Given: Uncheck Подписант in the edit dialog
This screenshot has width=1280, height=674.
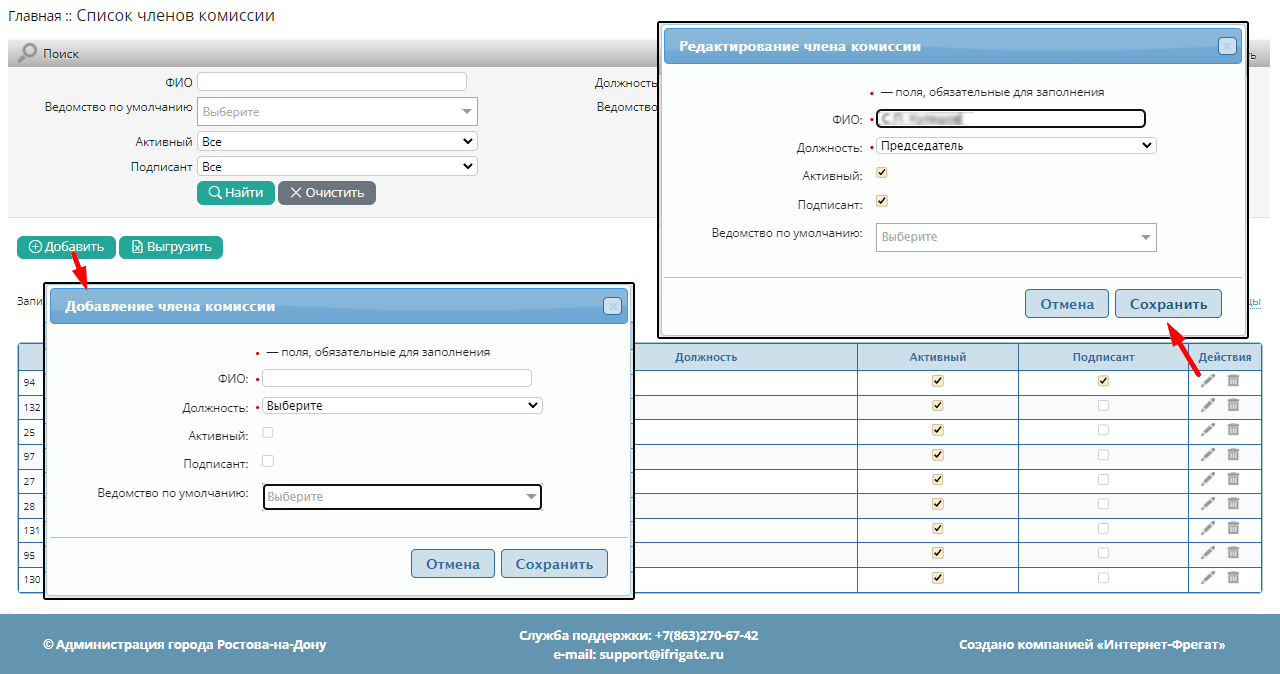Looking at the screenshot, I should [x=881, y=201].
